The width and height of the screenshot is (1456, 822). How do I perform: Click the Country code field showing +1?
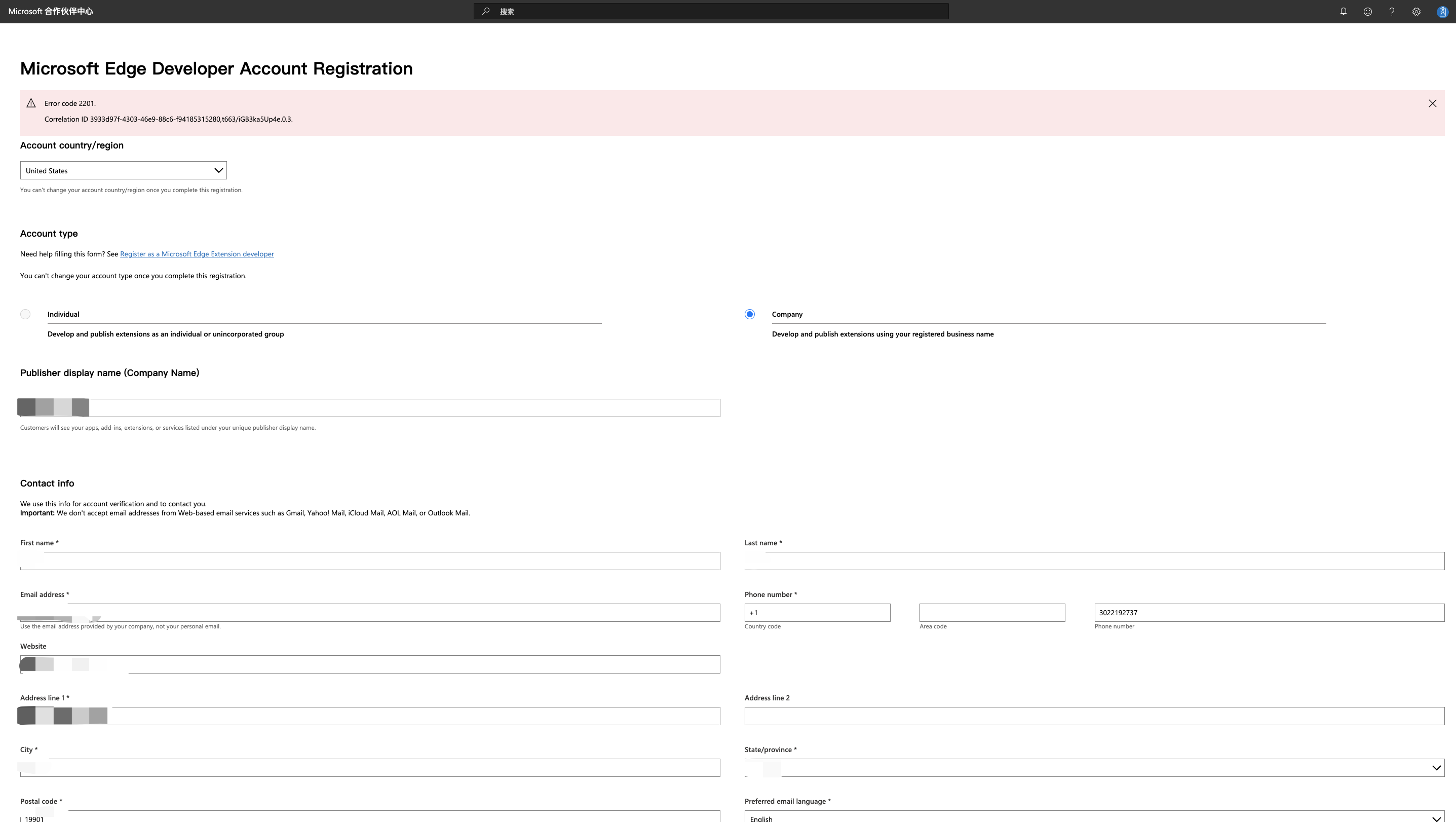817,613
